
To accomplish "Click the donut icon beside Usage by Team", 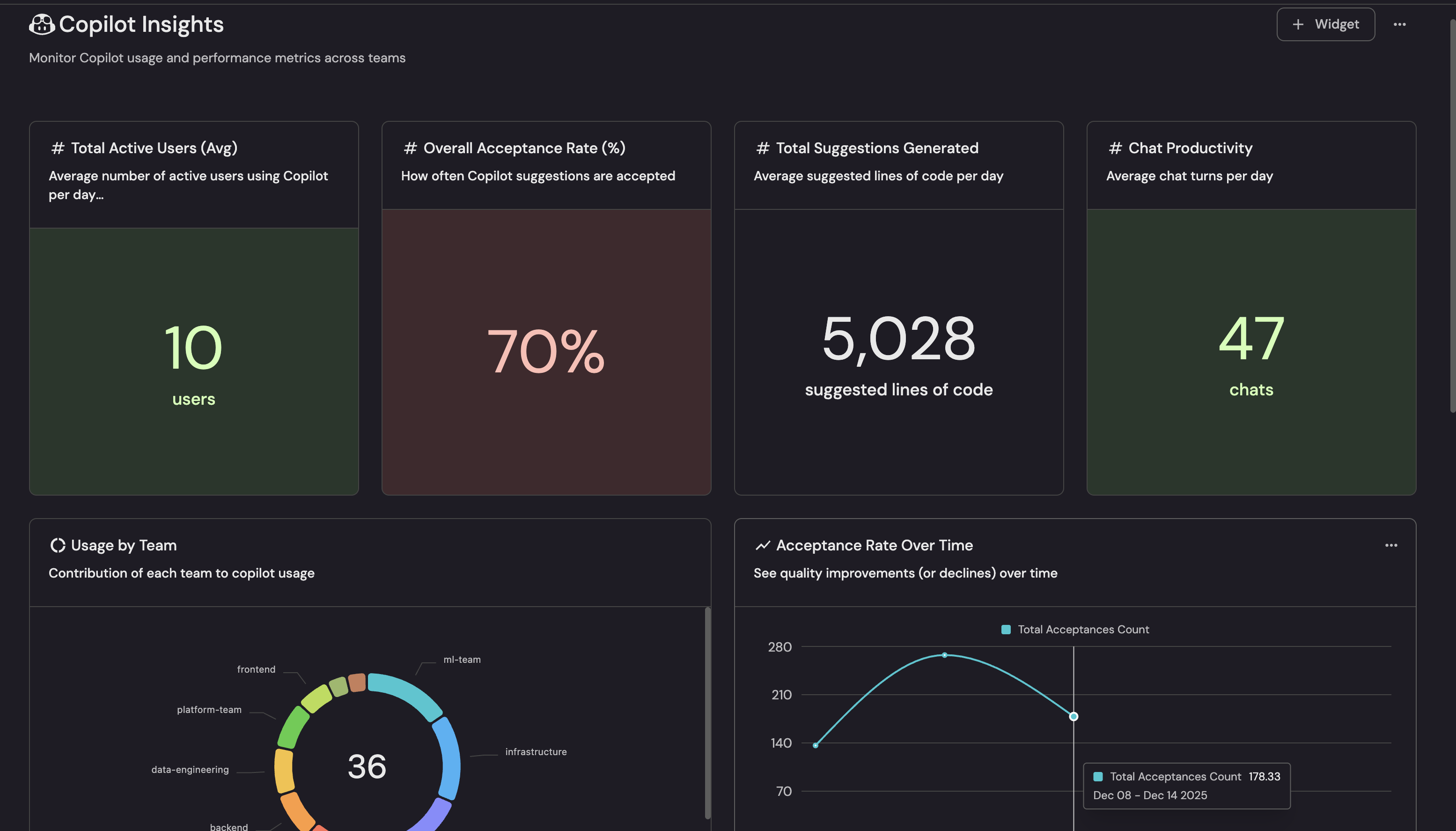I will coord(58,546).
